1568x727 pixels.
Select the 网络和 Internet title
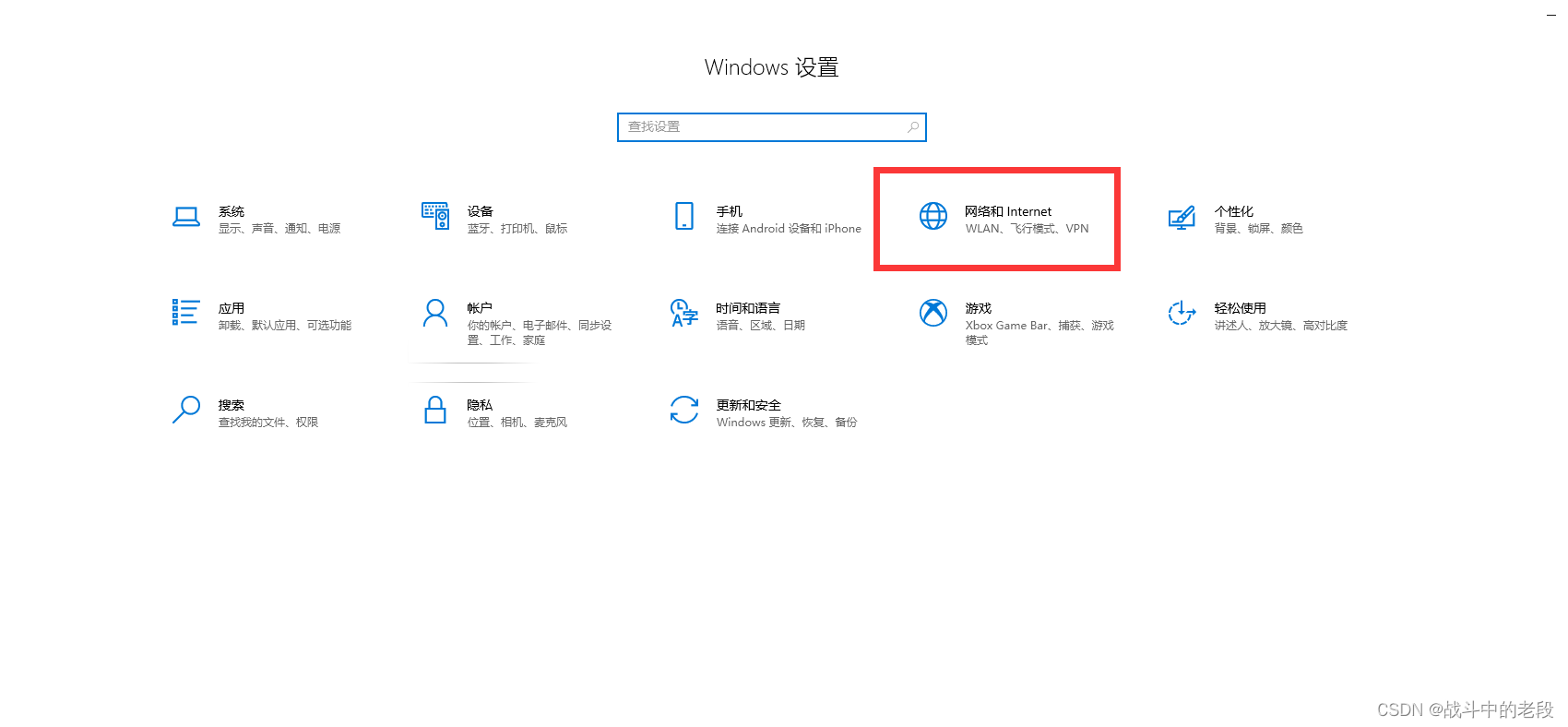click(1008, 211)
